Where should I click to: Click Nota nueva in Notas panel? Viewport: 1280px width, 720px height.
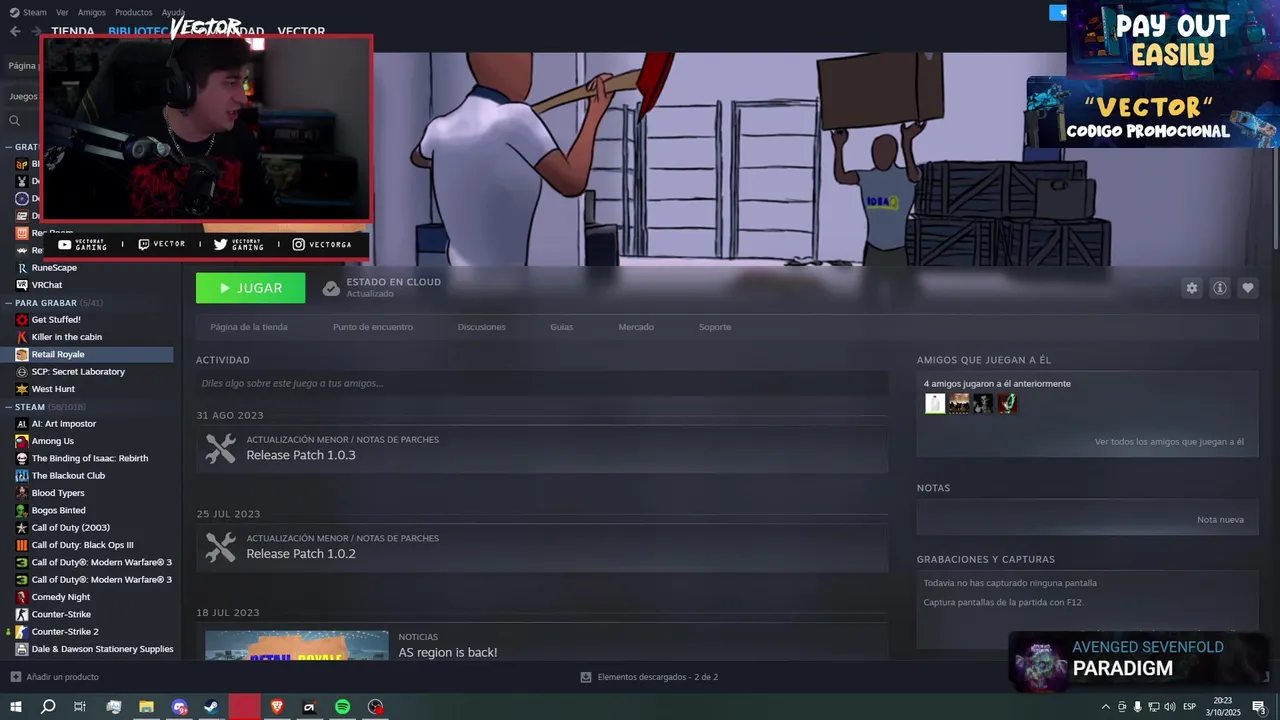click(x=1220, y=520)
